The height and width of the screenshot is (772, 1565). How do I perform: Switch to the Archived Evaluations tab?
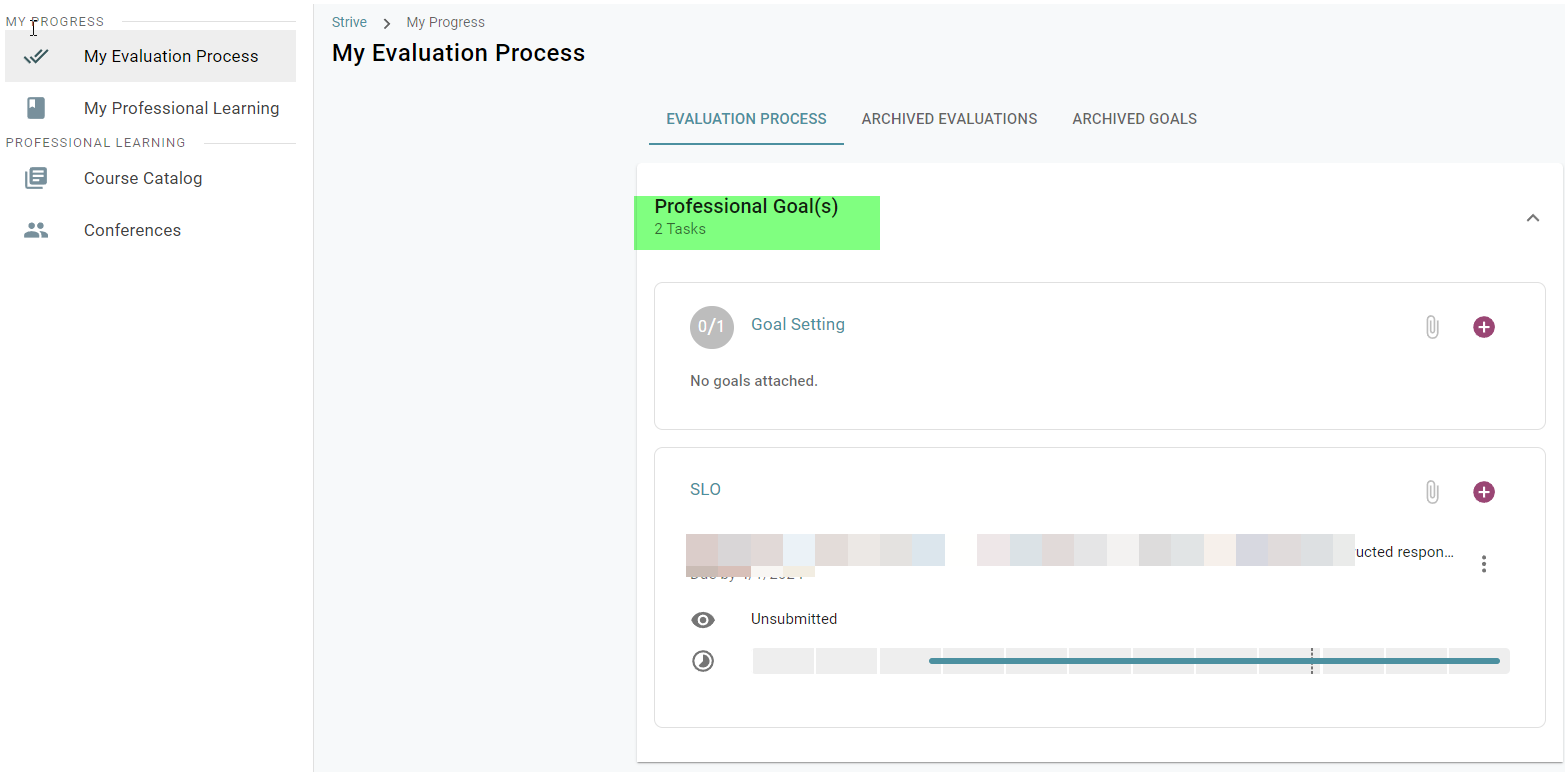point(949,119)
